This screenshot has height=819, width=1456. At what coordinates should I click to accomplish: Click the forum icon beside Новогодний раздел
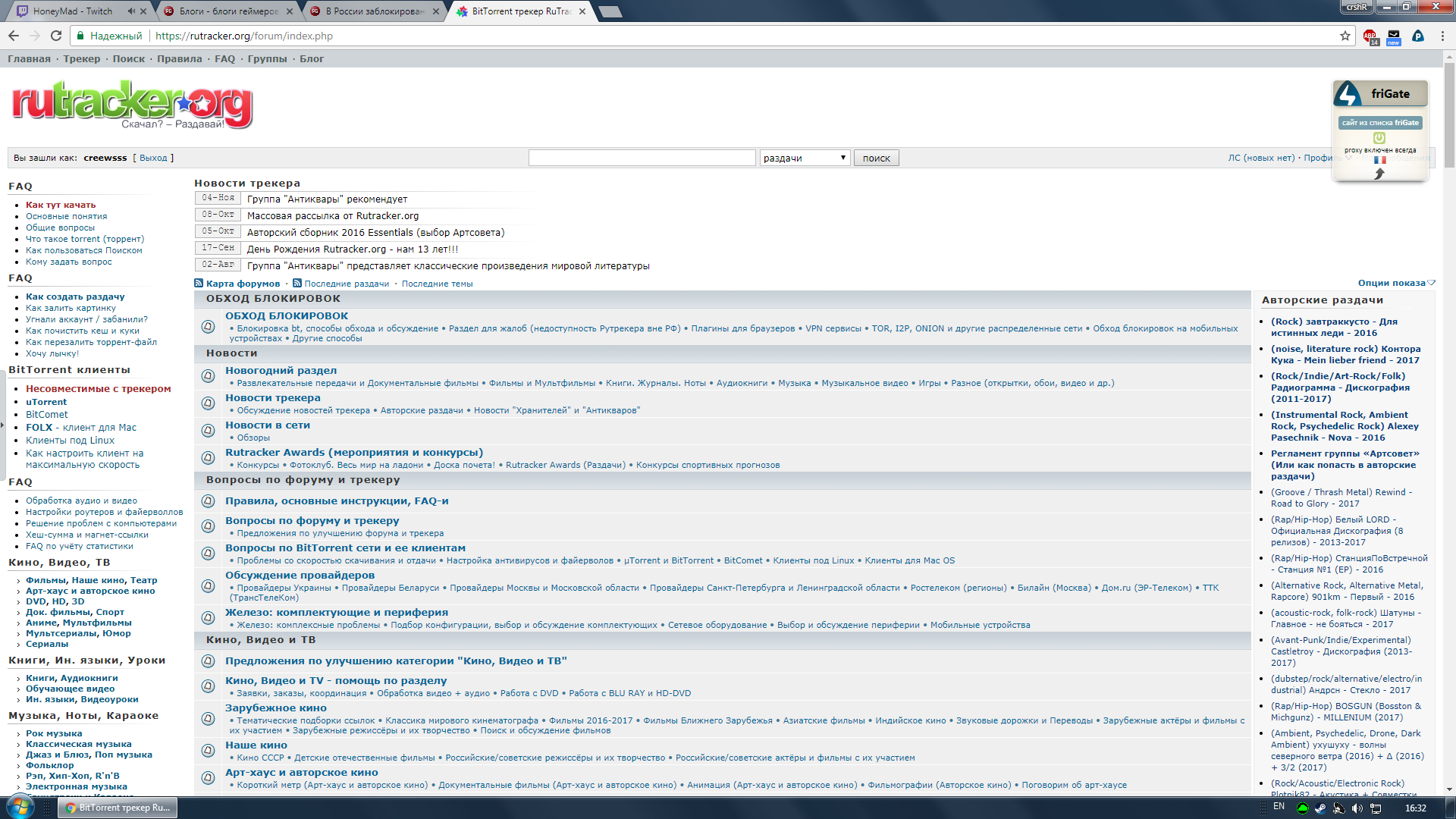click(x=208, y=375)
